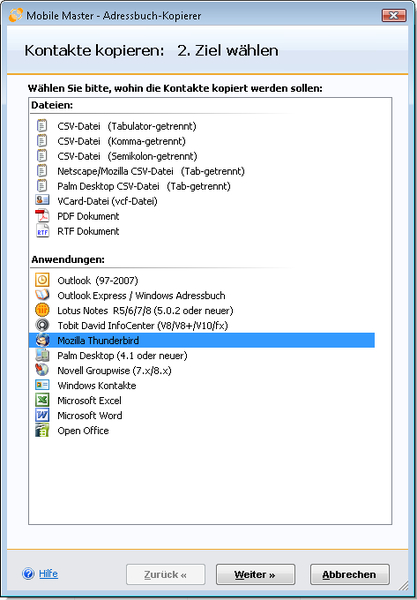
Task: Select the VCard-Datei icon
Action: tap(42, 201)
